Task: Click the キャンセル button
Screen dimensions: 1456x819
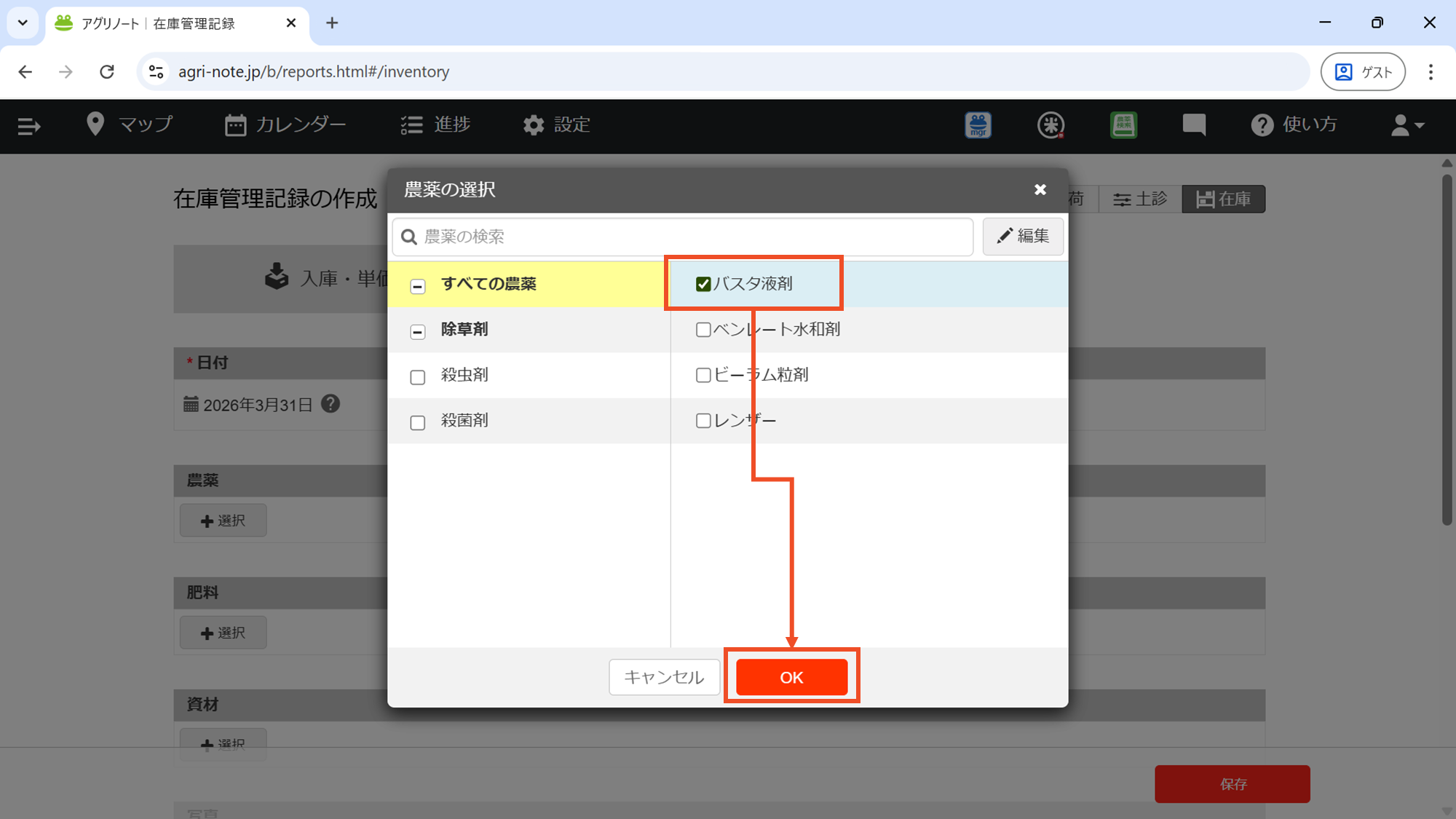Action: click(664, 677)
